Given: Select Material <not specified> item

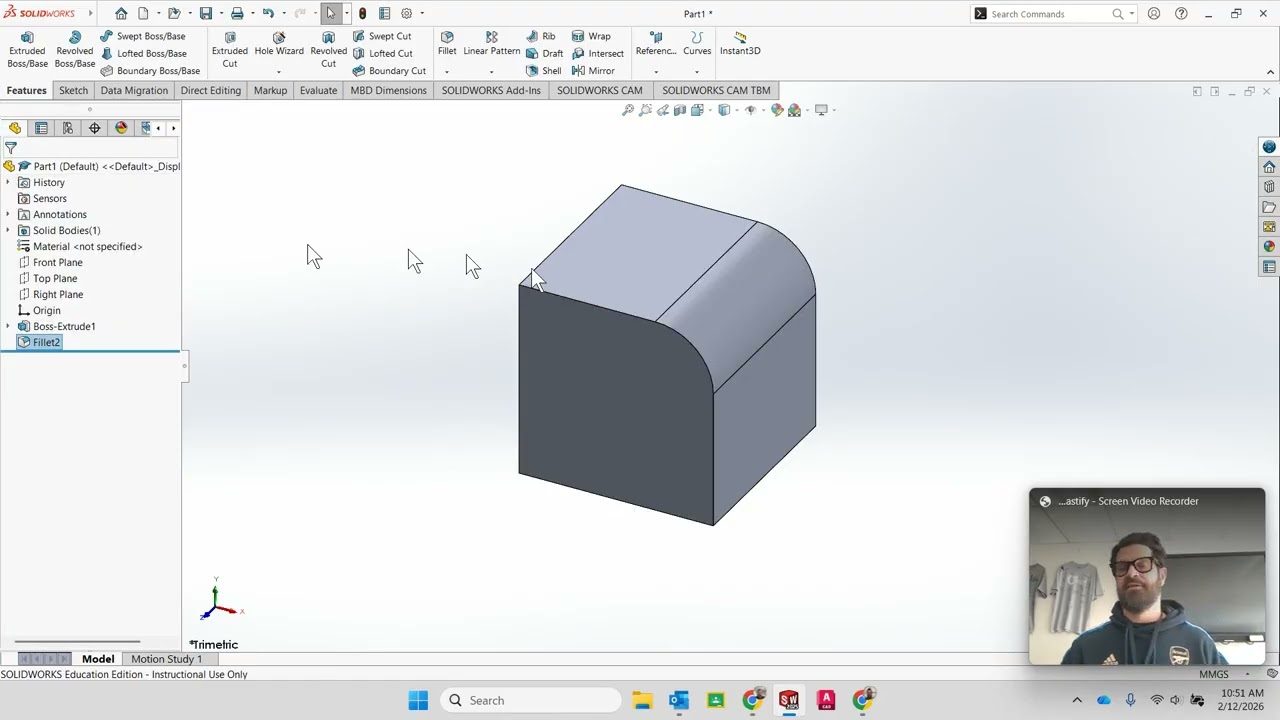Looking at the screenshot, I should [80, 246].
